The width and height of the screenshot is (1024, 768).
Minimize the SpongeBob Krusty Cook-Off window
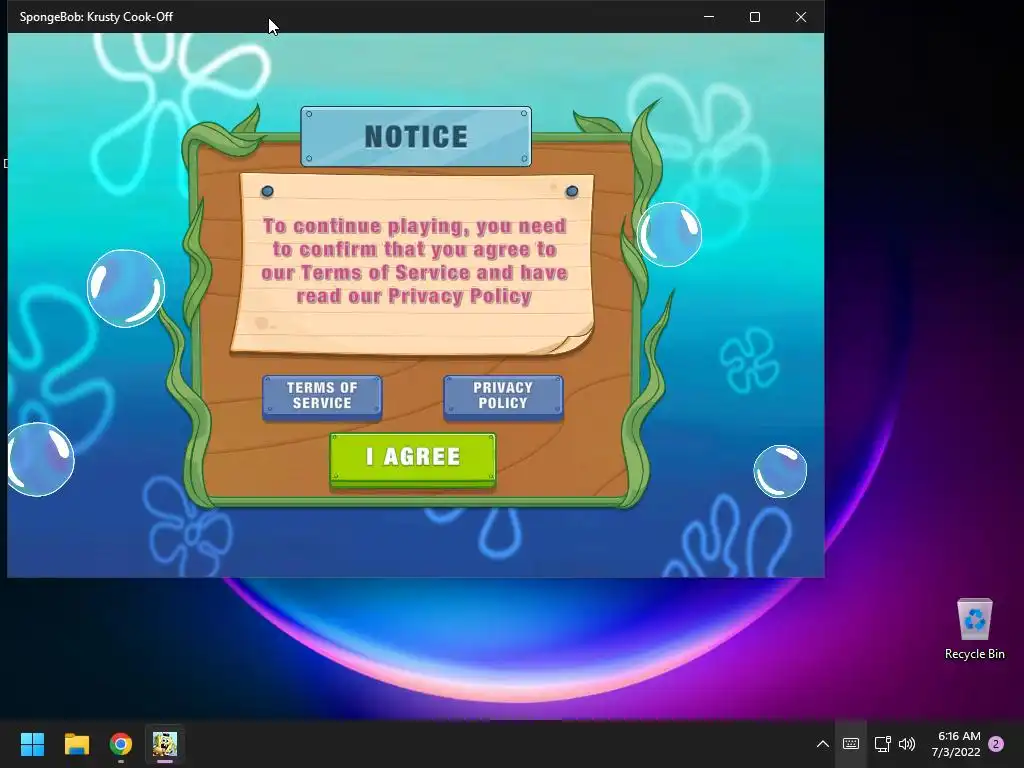click(709, 17)
